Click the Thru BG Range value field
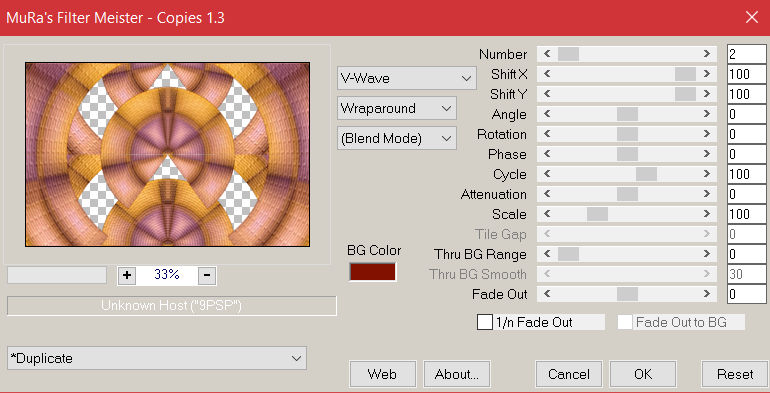This screenshot has height=393, width=770. (x=746, y=254)
